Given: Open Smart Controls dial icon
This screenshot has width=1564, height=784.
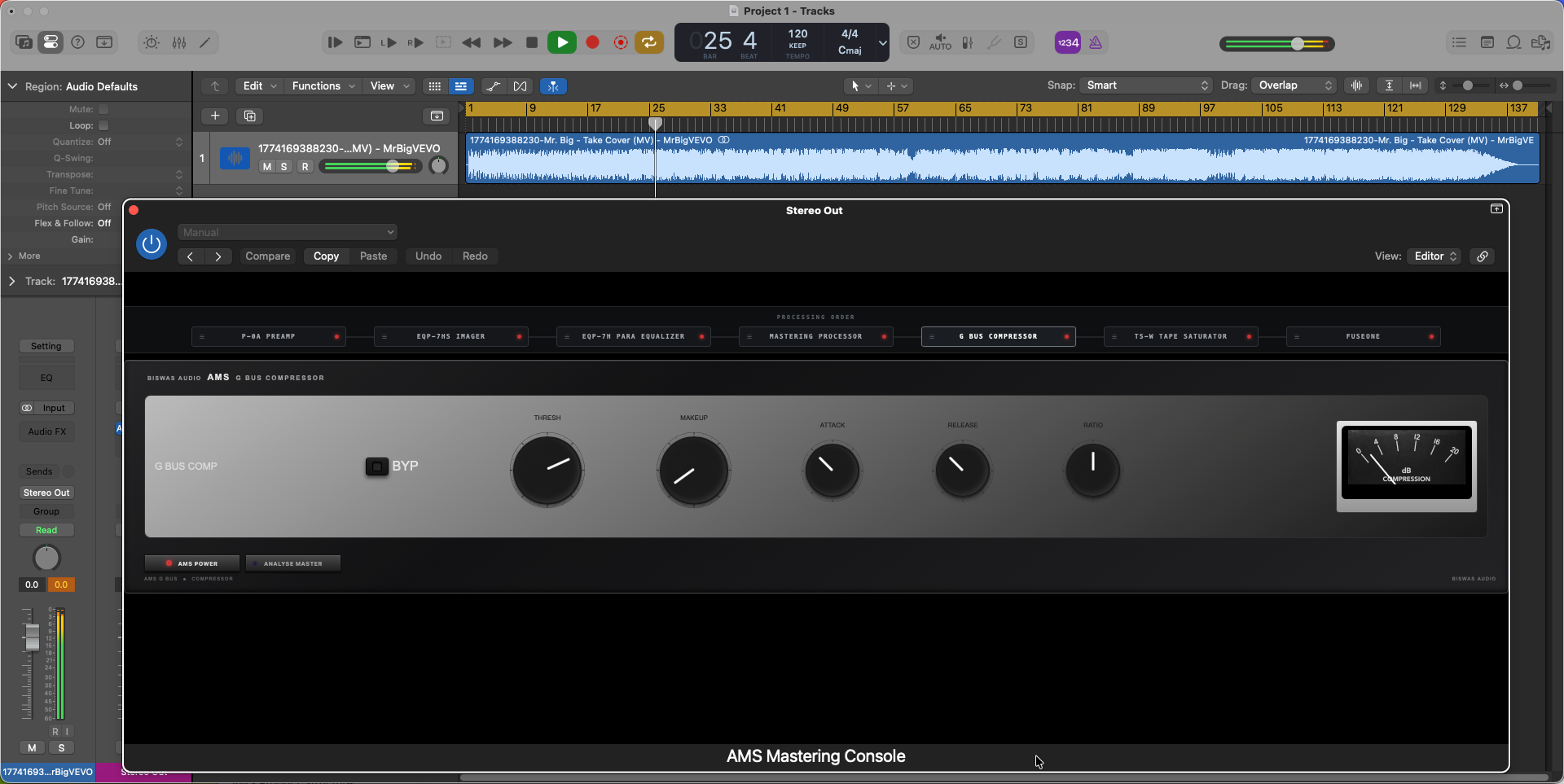Looking at the screenshot, I should (x=152, y=42).
